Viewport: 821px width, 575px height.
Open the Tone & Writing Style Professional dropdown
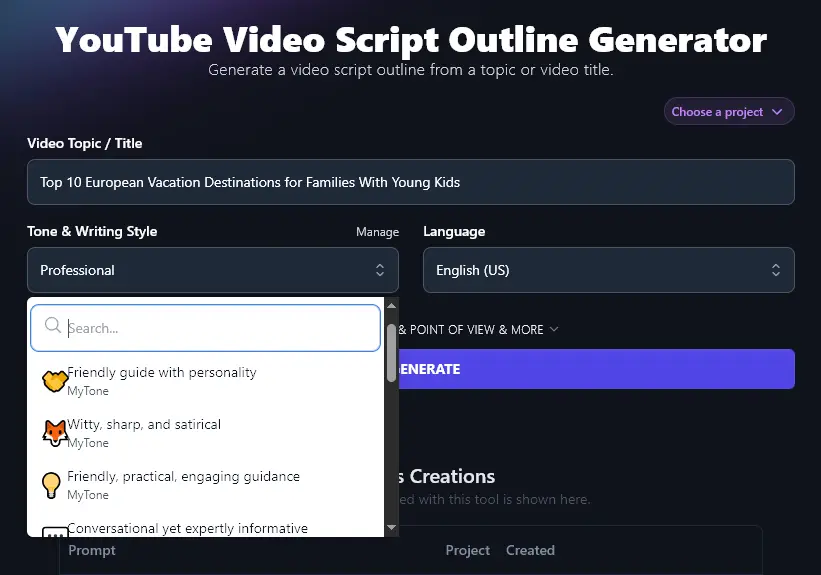point(213,270)
